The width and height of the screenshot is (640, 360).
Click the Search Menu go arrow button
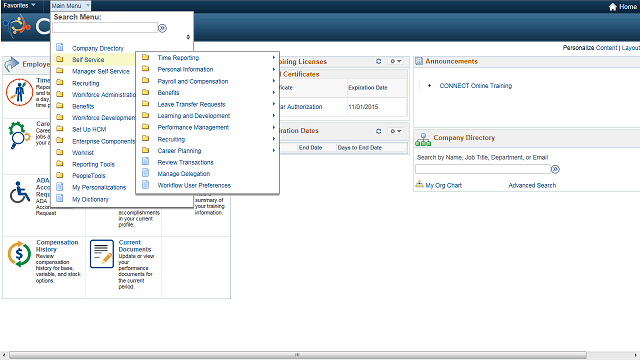click(162, 28)
